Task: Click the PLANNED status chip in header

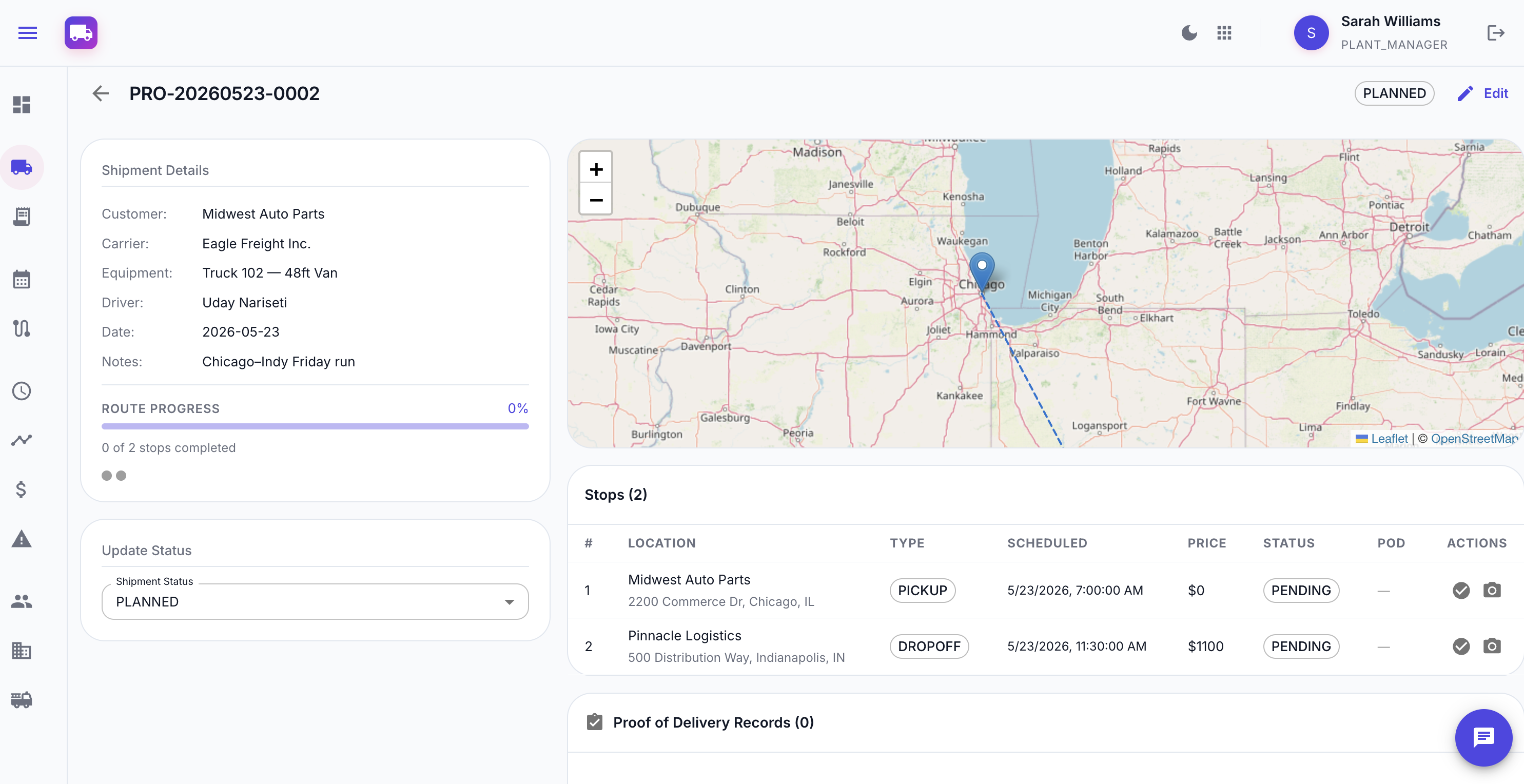Action: [x=1394, y=93]
